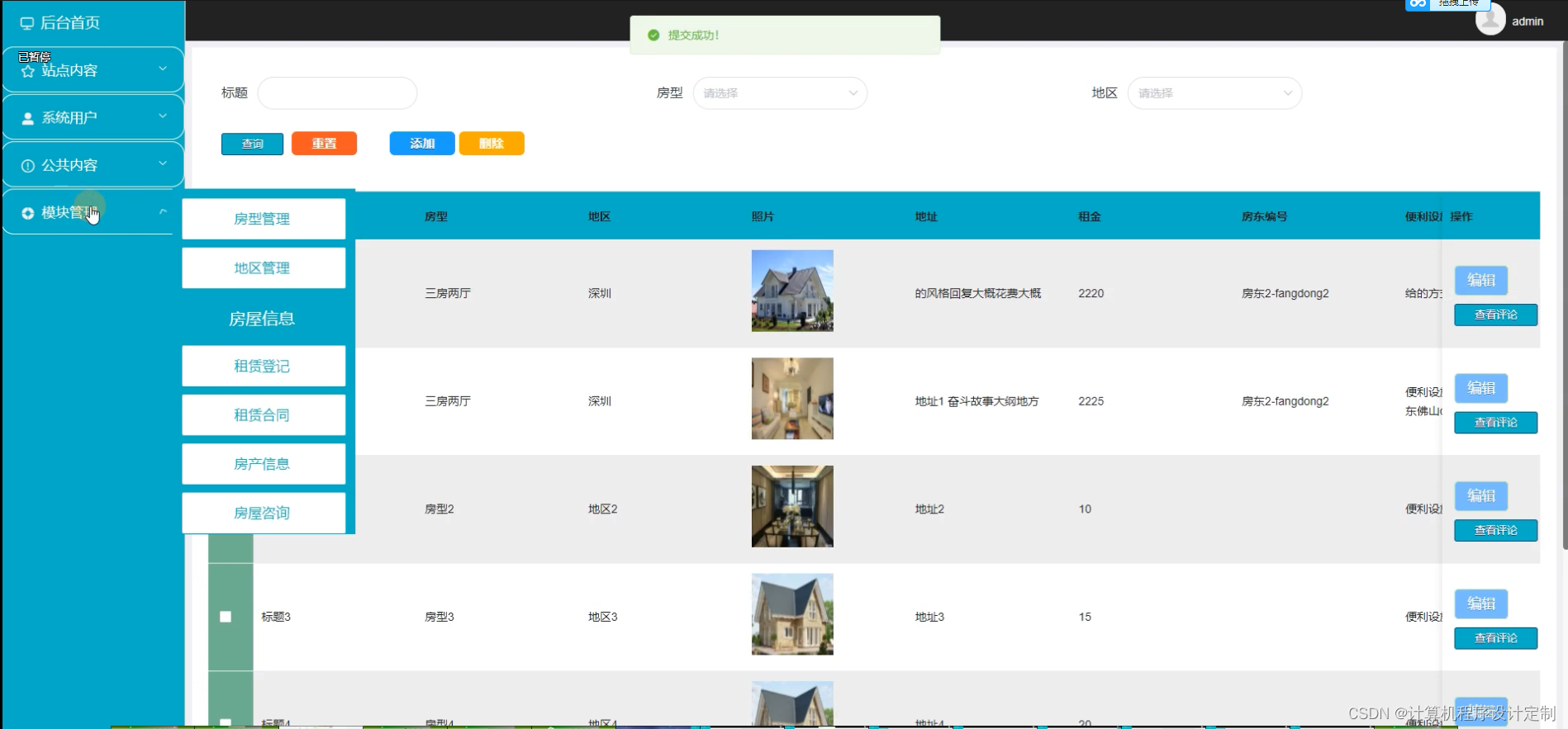Click 编辑 for the 2220 rent row

click(1481, 281)
